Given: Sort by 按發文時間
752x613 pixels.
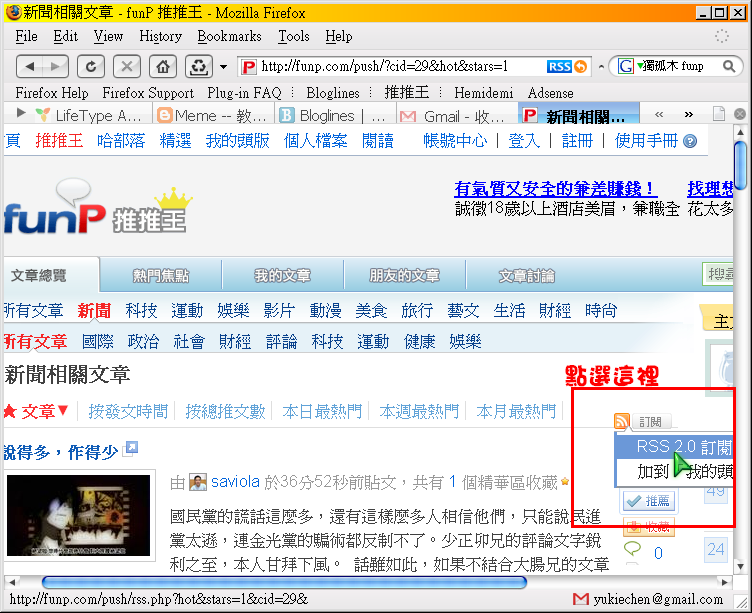Looking at the screenshot, I should click(128, 411).
